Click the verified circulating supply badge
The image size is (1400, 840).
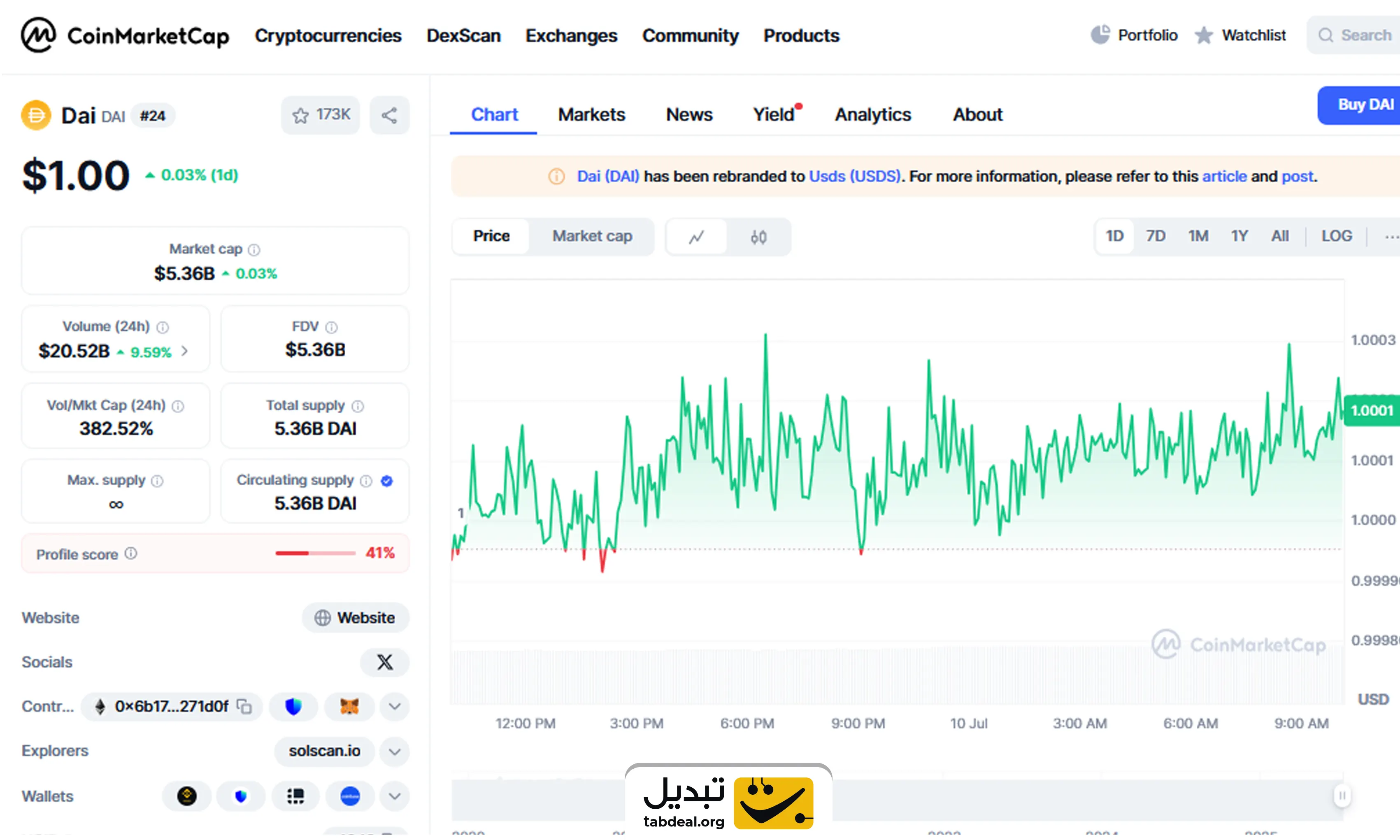click(x=387, y=481)
